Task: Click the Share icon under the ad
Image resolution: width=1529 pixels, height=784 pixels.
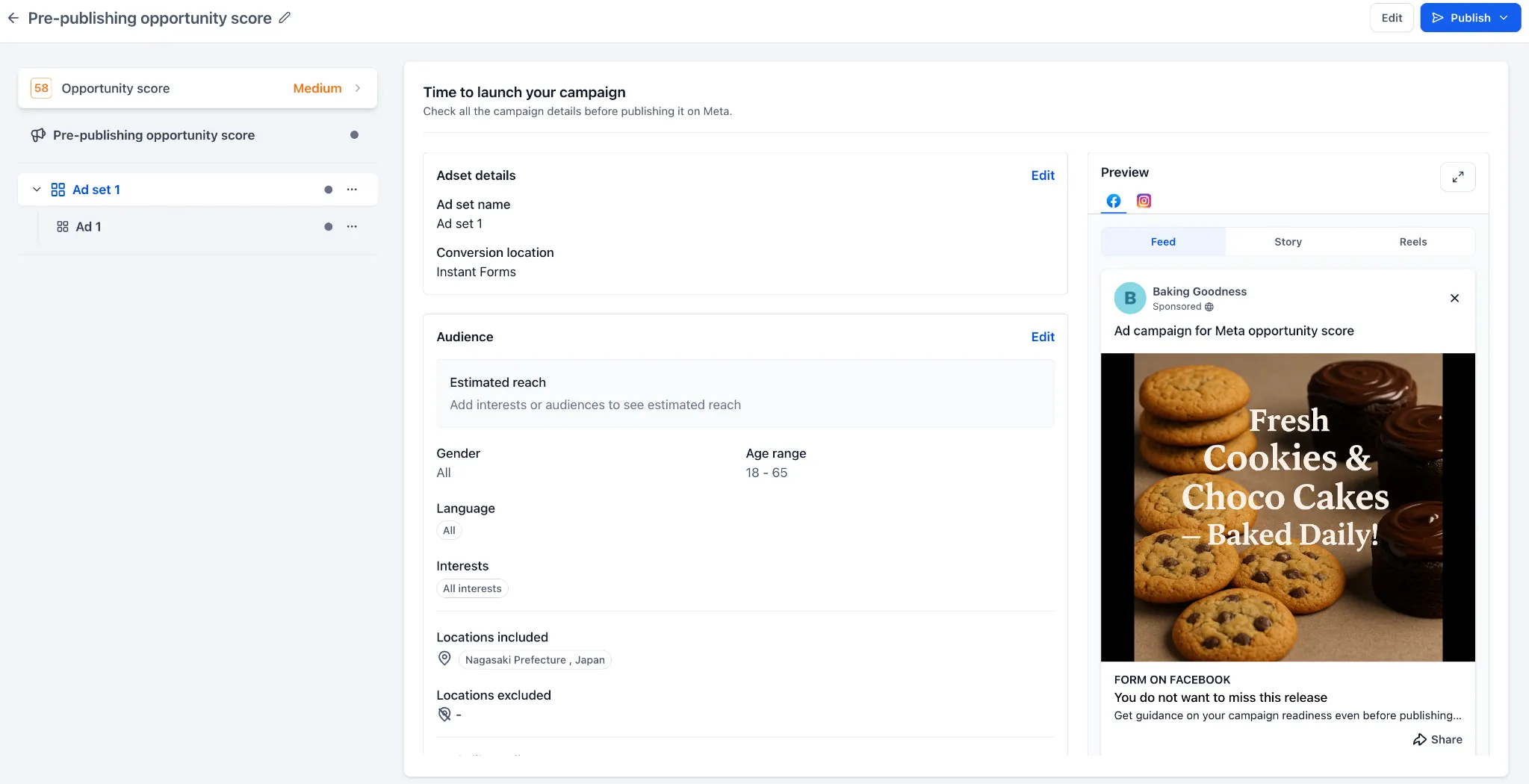Action: point(1419,739)
